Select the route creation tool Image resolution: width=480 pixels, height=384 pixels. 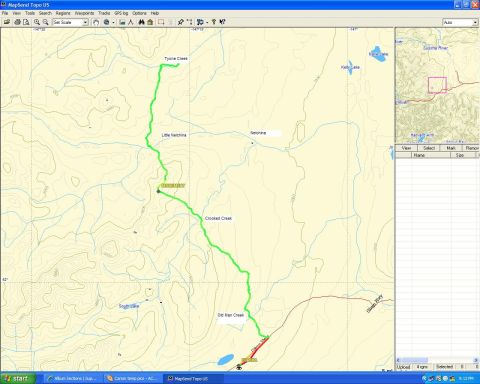189,22
